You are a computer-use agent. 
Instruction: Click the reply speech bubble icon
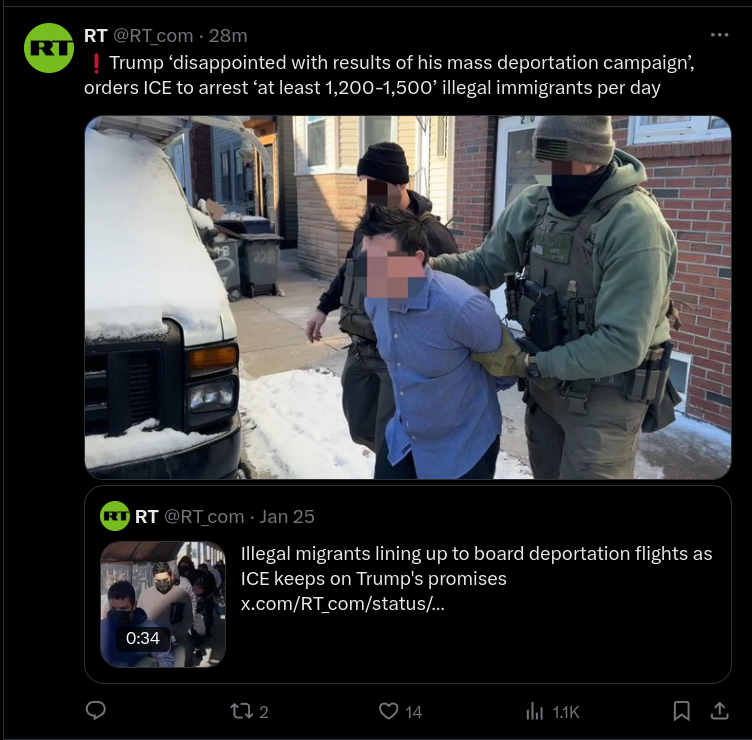point(95,710)
